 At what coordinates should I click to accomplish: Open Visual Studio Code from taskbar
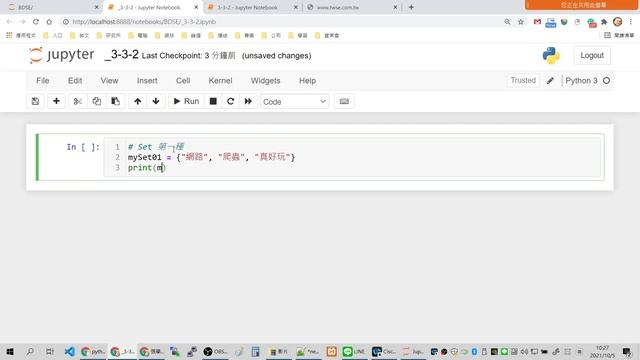click(x=69, y=351)
